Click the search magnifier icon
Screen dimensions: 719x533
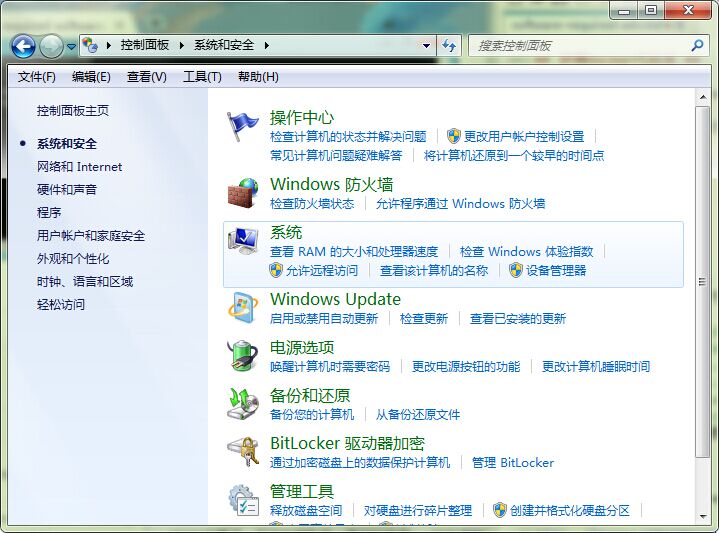(x=697, y=45)
